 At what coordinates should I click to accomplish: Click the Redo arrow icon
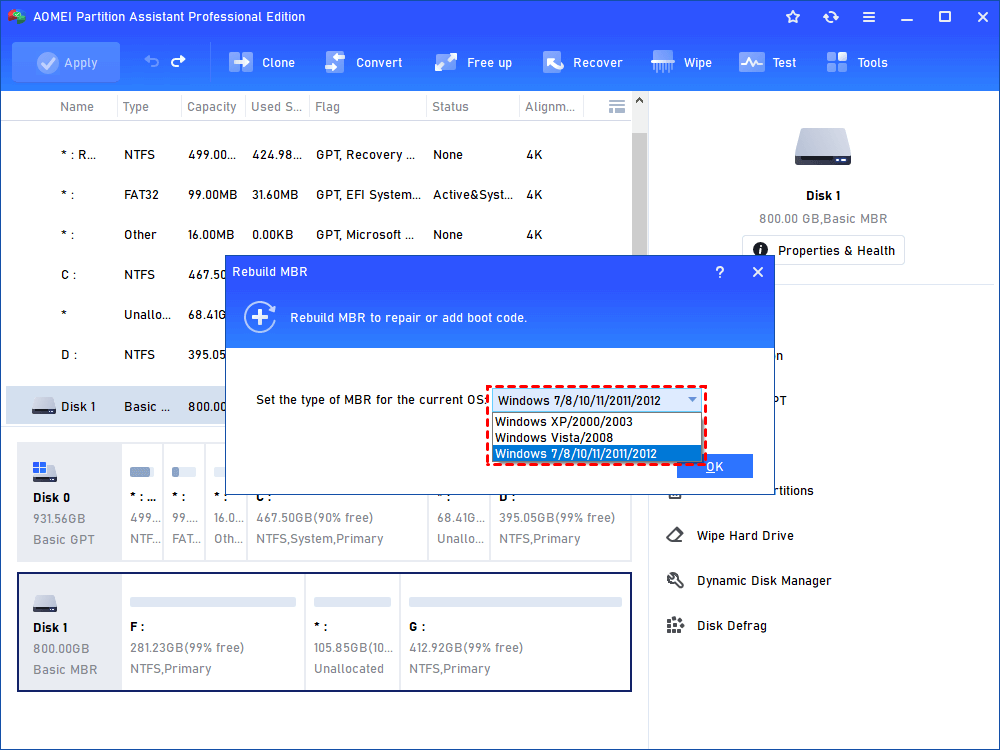tap(179, 61)
